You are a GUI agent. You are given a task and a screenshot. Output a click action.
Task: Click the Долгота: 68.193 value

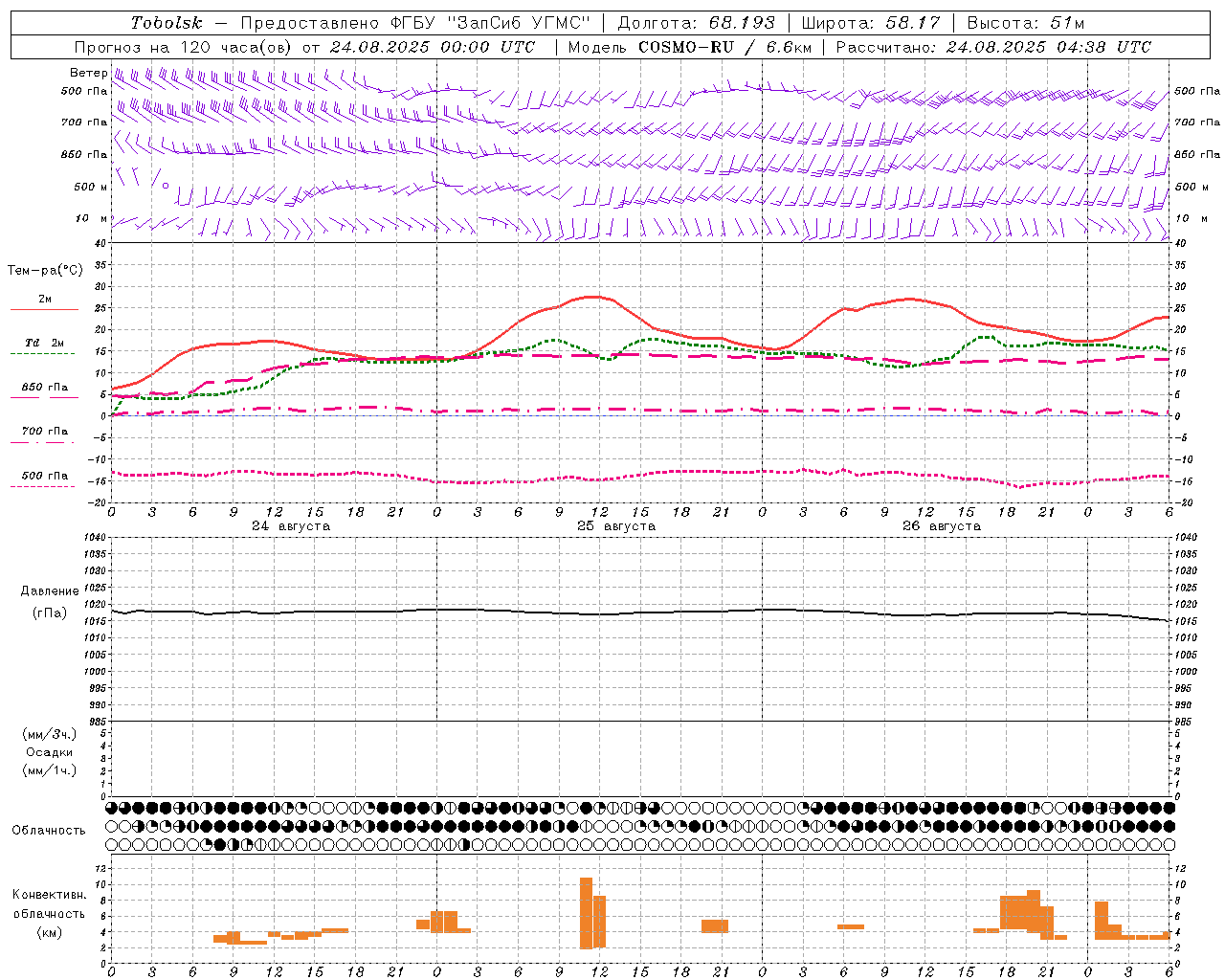pyautogui.click(x=696, y=23)
